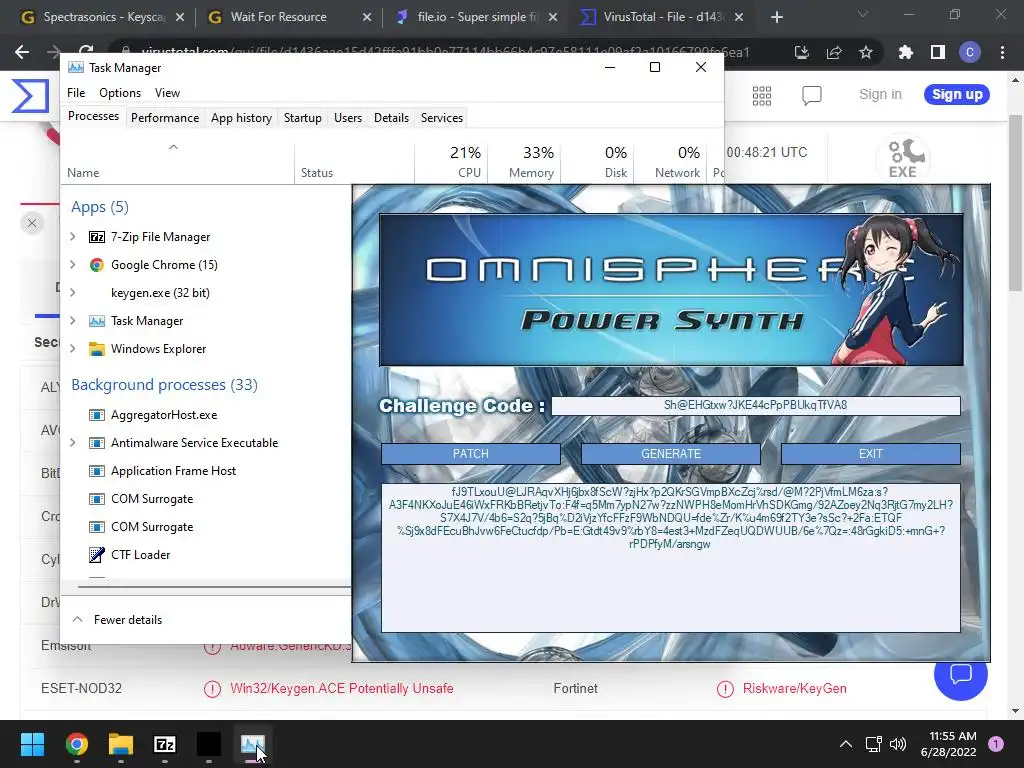Click the 7-Zip File Manager icon in Task Manager
This screenshot has height=768, width=1024.
coord(97,237)
